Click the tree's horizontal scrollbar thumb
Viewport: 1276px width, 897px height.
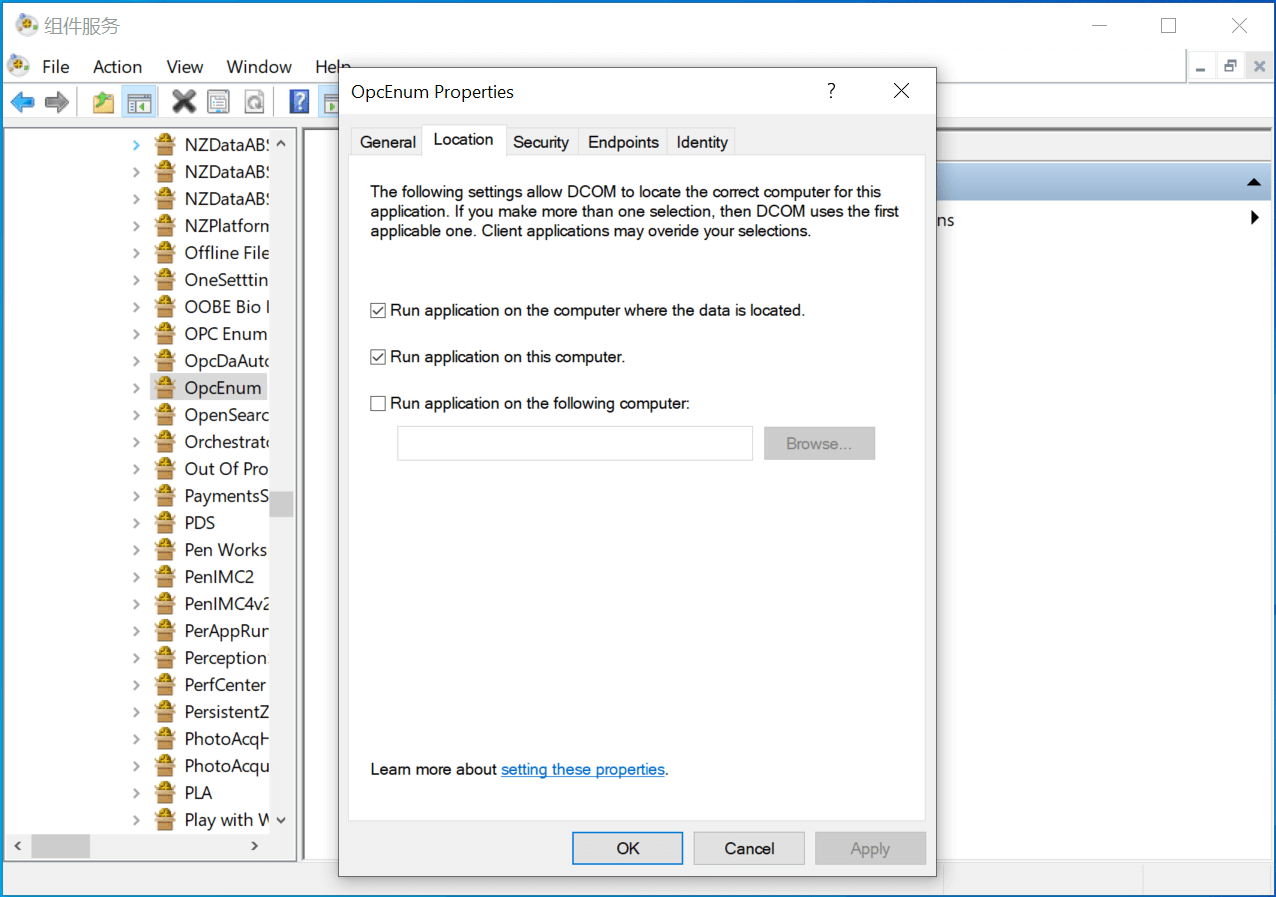60,846
